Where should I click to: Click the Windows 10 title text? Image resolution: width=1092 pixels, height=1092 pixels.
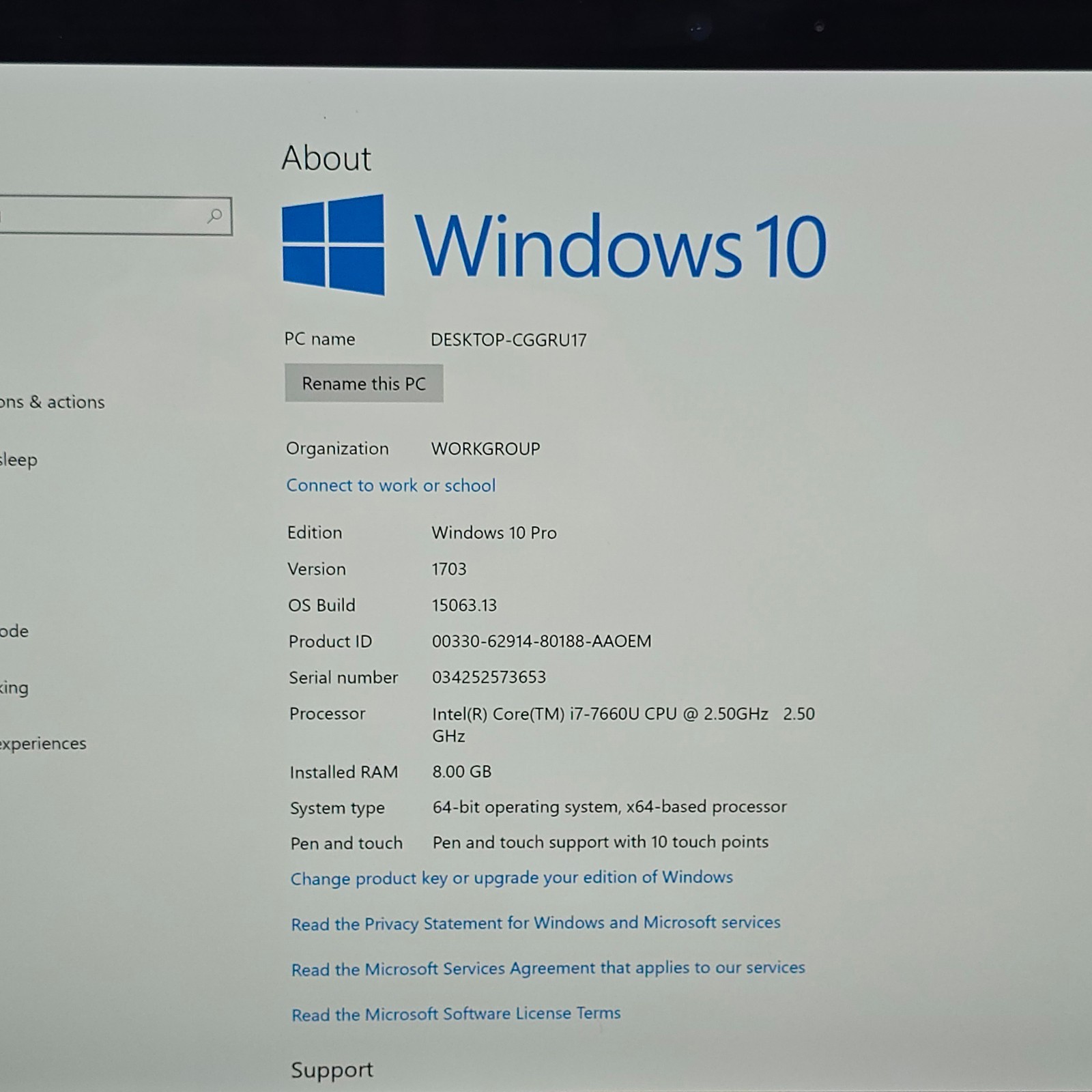pyautogui.click(x=620, y=246)
